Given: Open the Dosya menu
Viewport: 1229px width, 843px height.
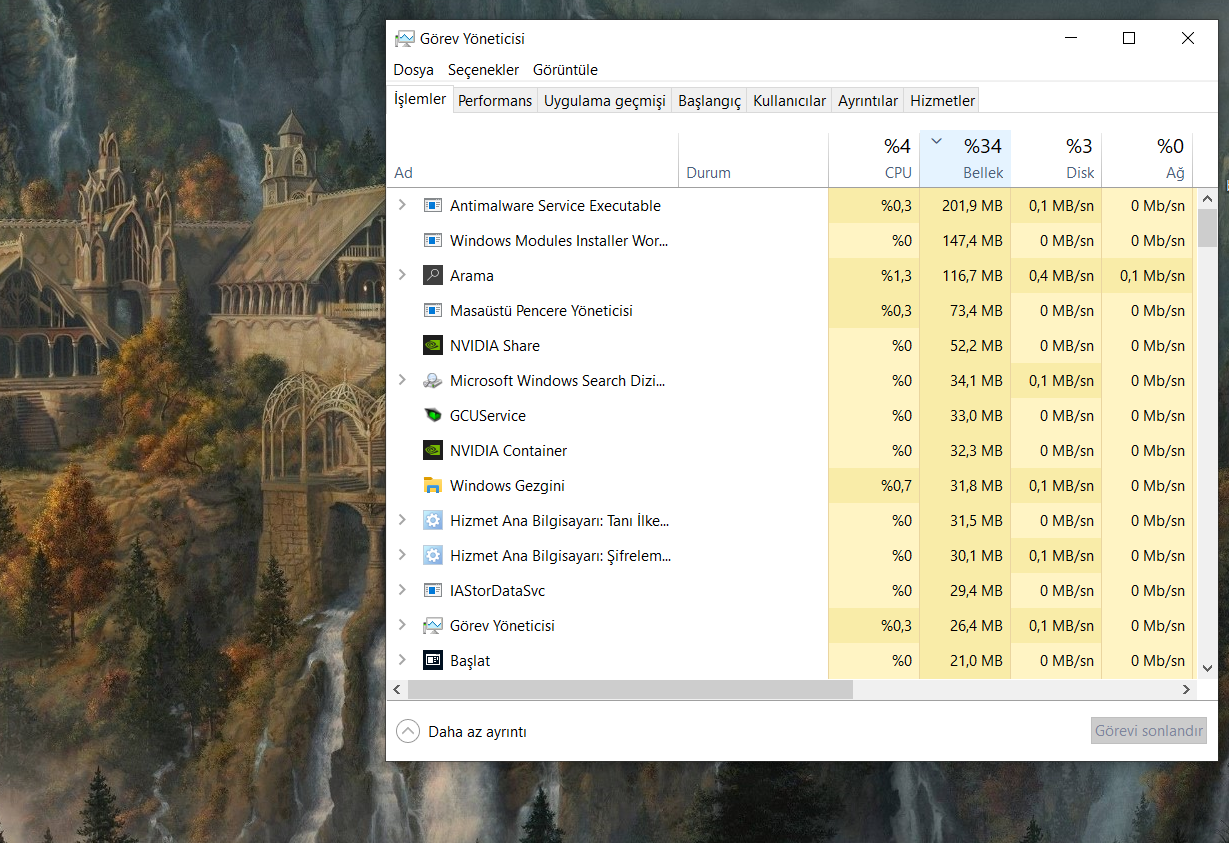Looking at the screenshot, I should pyautogui.click(x=414, y=70).
